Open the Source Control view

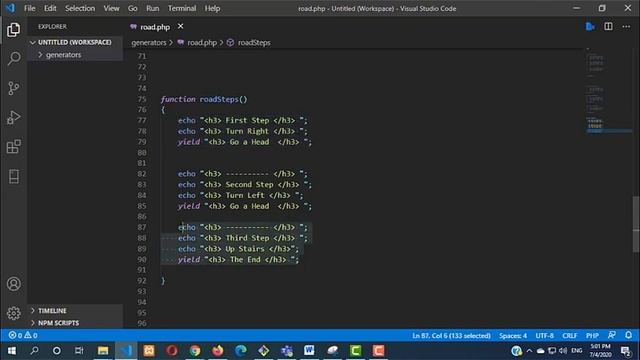(x=13, y=88)
